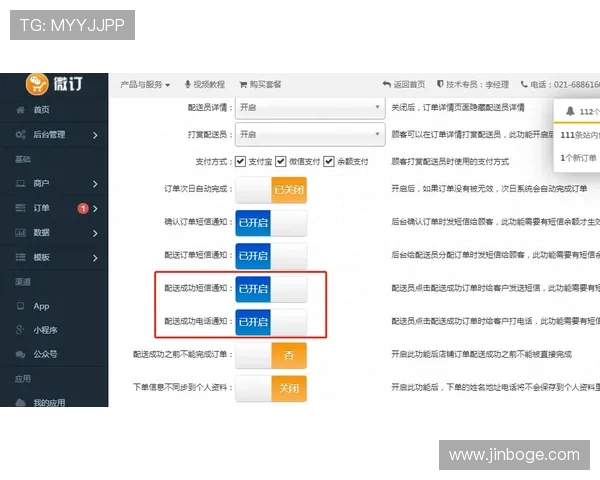Expand the 订单 chevron
The height and width of the screenshot is (480, 600).
[95, 209]
